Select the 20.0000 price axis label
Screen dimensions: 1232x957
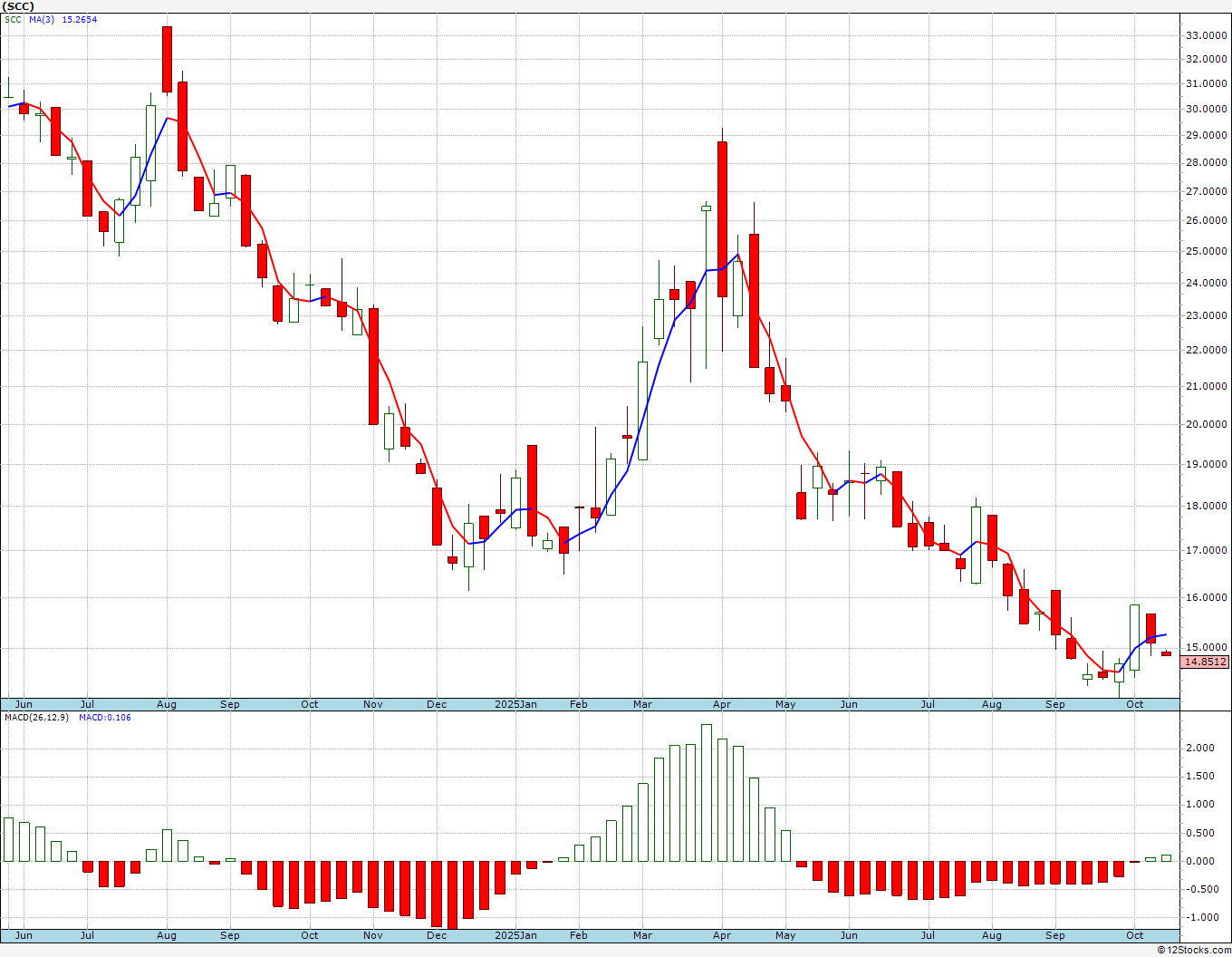coord(1206,424)
